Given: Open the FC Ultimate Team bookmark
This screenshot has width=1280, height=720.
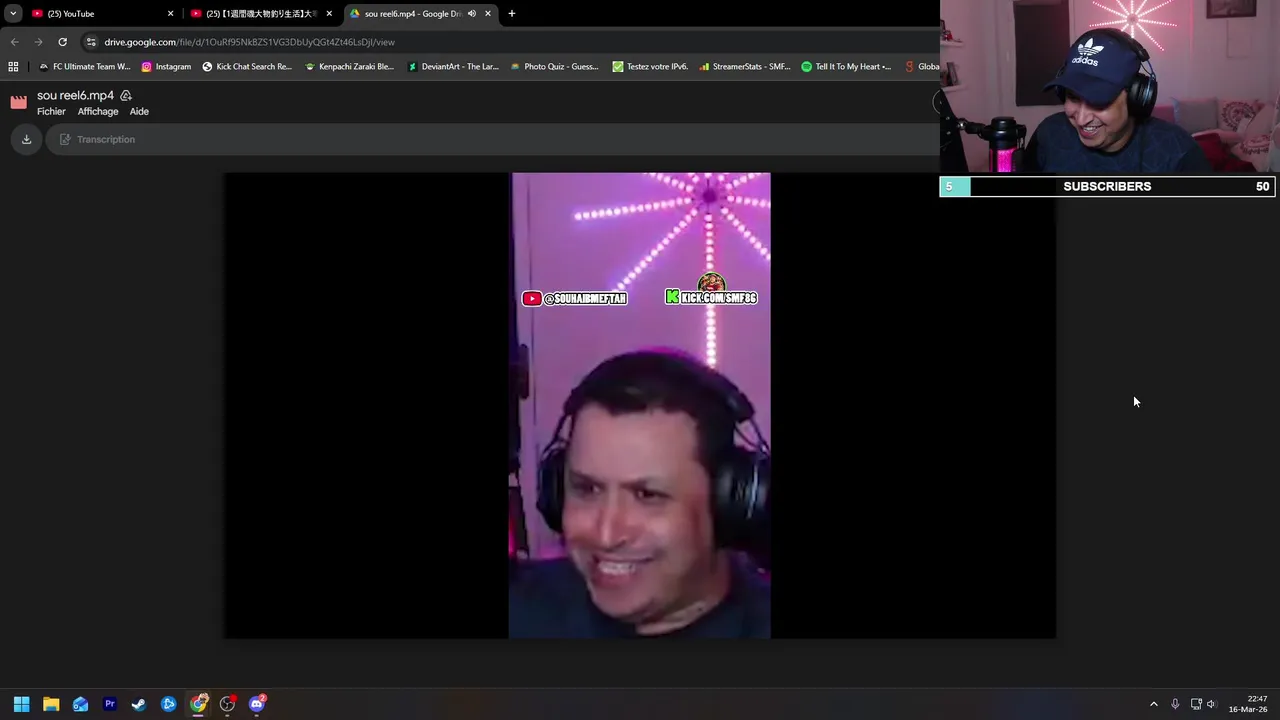Looking at the screenshot, I should coord(84,66).
